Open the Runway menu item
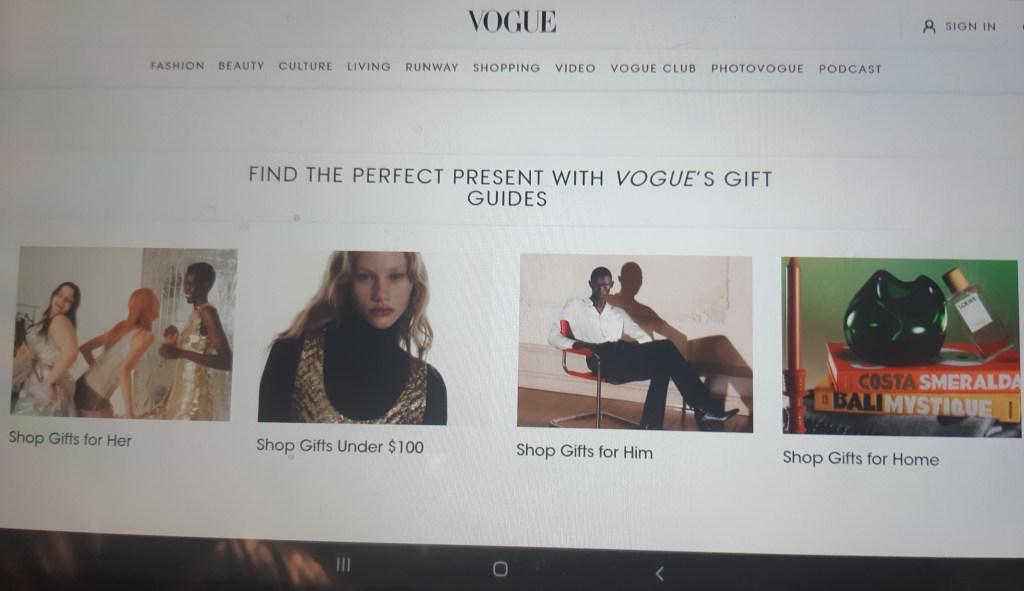 coord(432,67)
